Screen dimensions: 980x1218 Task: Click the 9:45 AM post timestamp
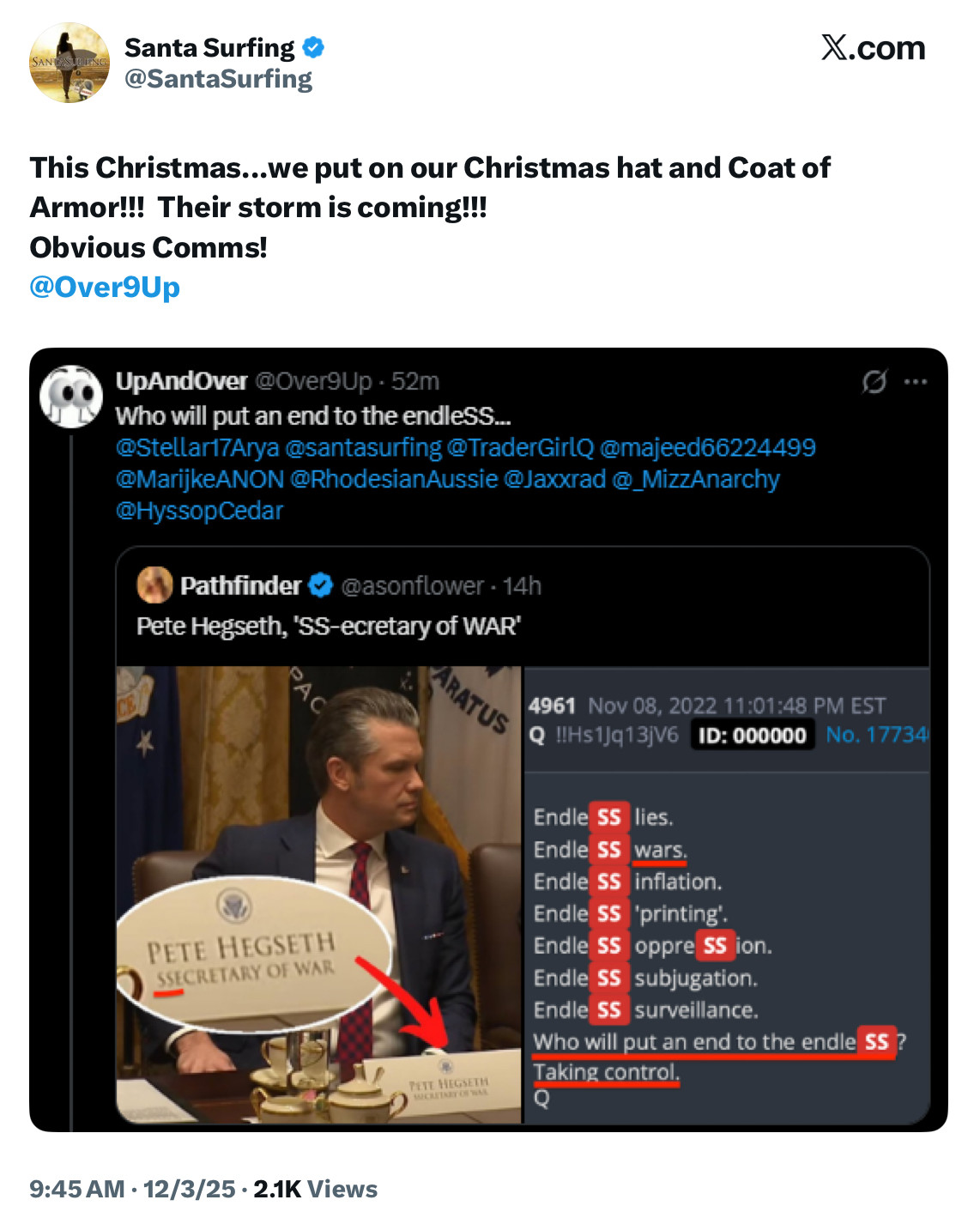[x=77, y=1189]
